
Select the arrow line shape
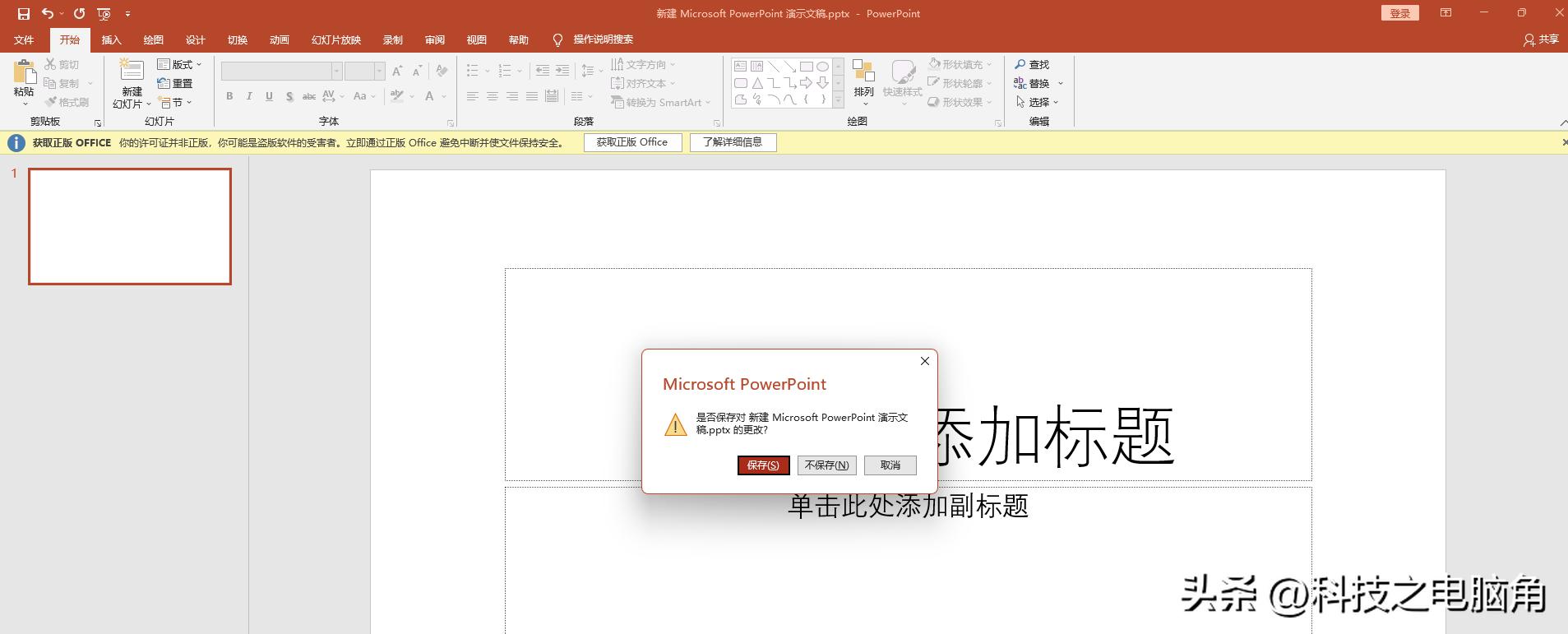point(789,67)
